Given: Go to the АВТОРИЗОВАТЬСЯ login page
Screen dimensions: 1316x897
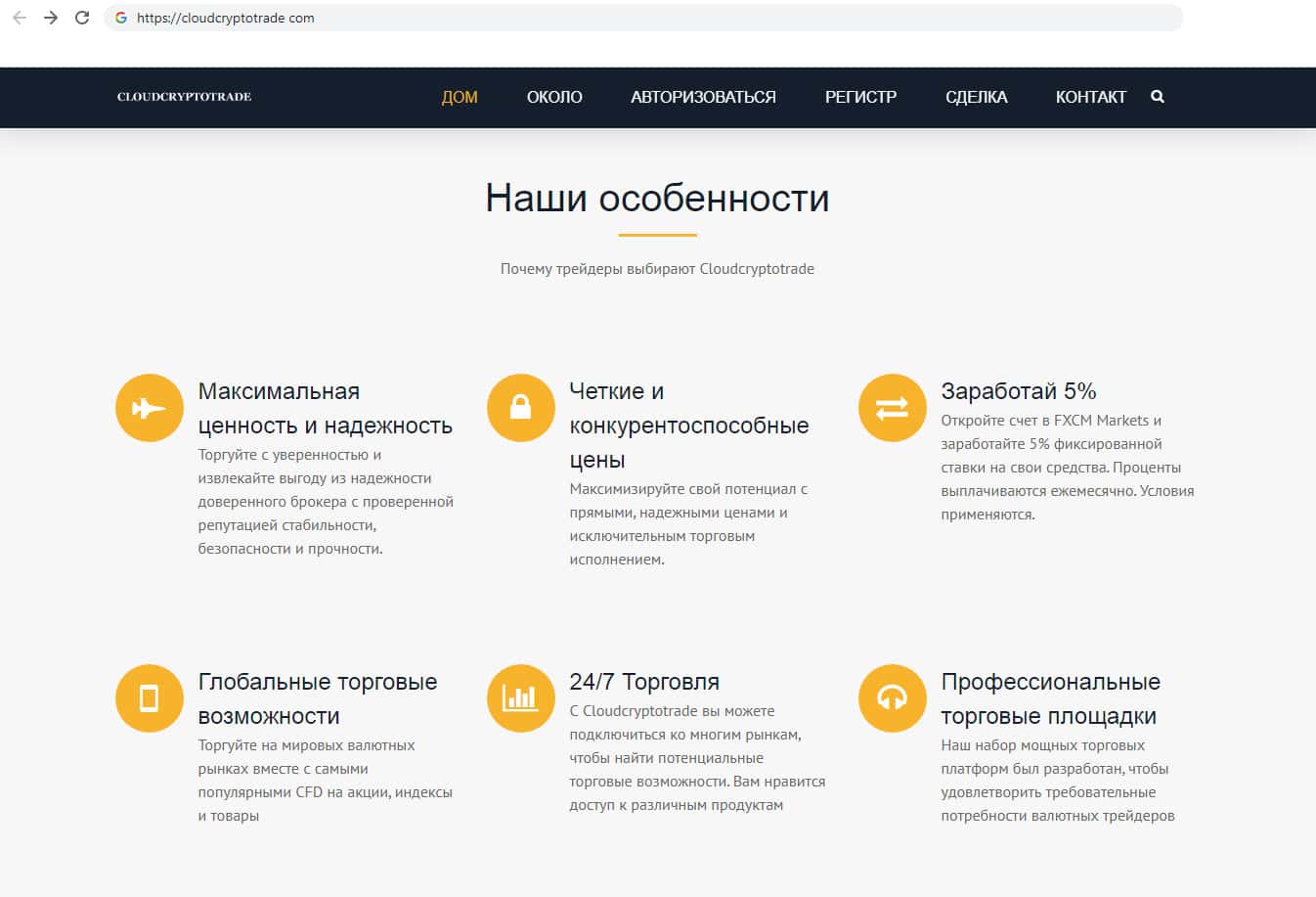Looking at the screenshot, I should 703,97.
